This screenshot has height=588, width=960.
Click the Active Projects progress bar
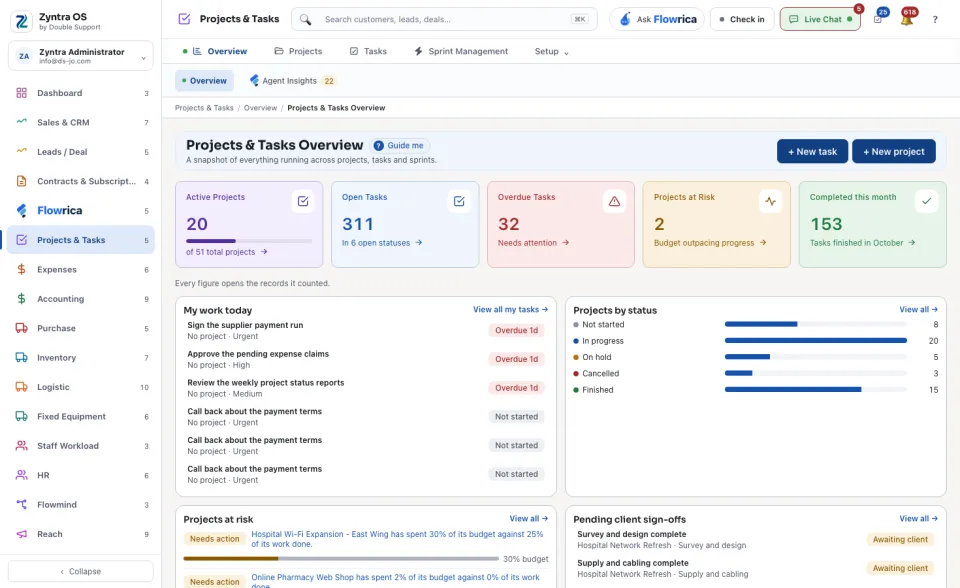click(249, 241)
